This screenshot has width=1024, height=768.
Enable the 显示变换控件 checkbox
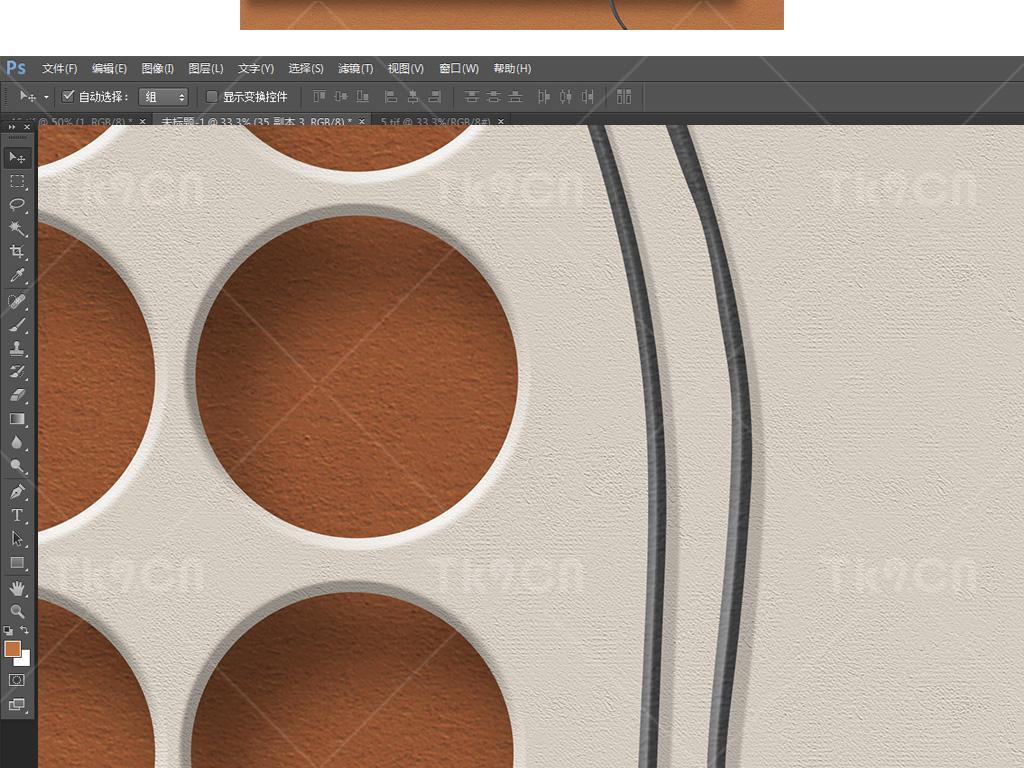pyautogui.click(x=212, y=97)
